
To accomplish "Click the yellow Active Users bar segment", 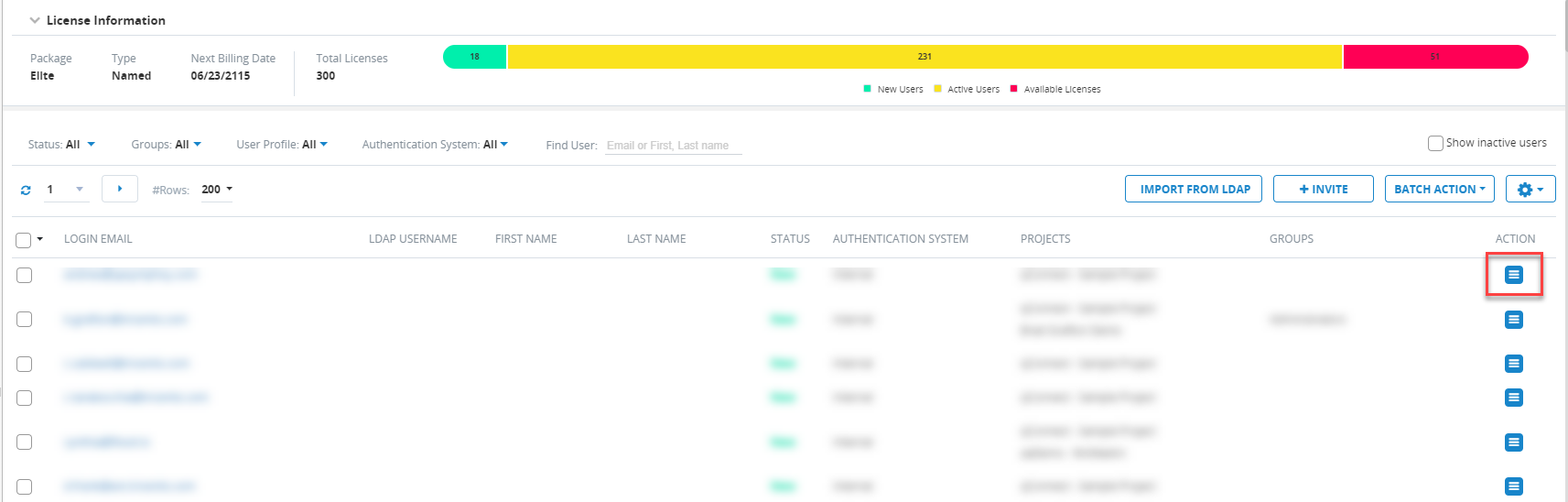I will coord(925,57).
